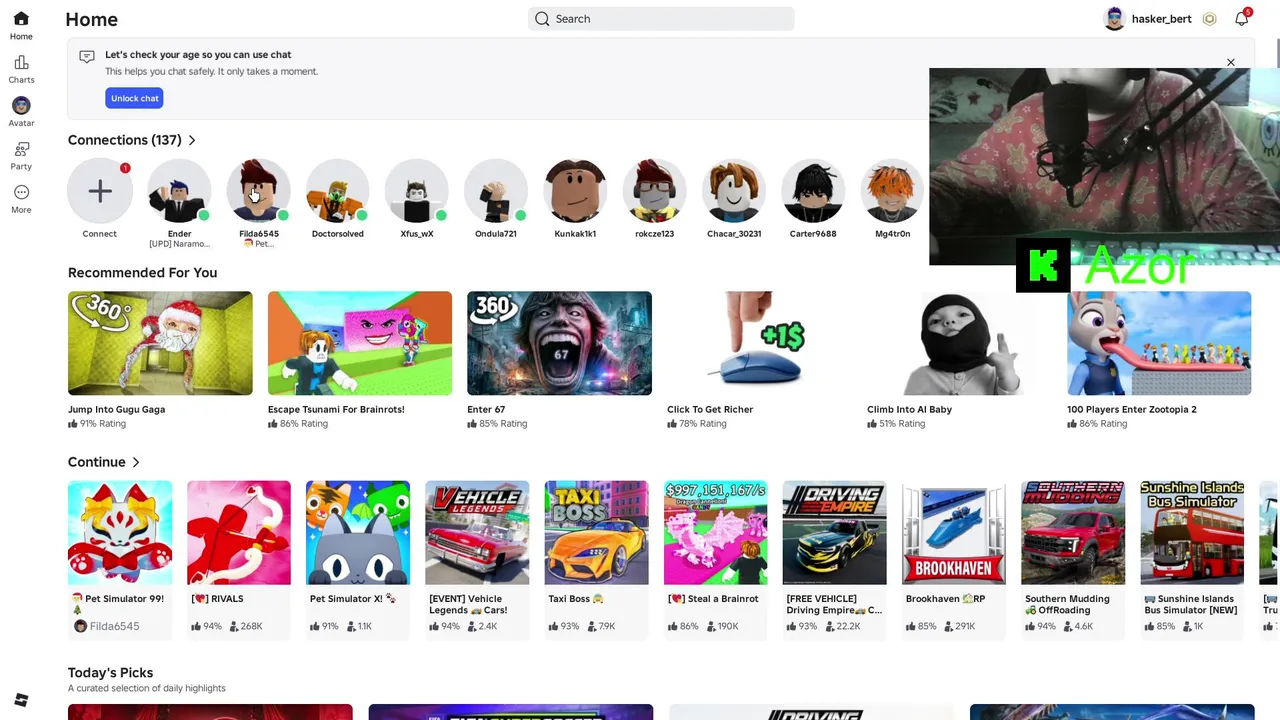Screen dimensions: 1280x720
Task: Click the Home page title
Action: pyautogui.click(x=91, y=19)
